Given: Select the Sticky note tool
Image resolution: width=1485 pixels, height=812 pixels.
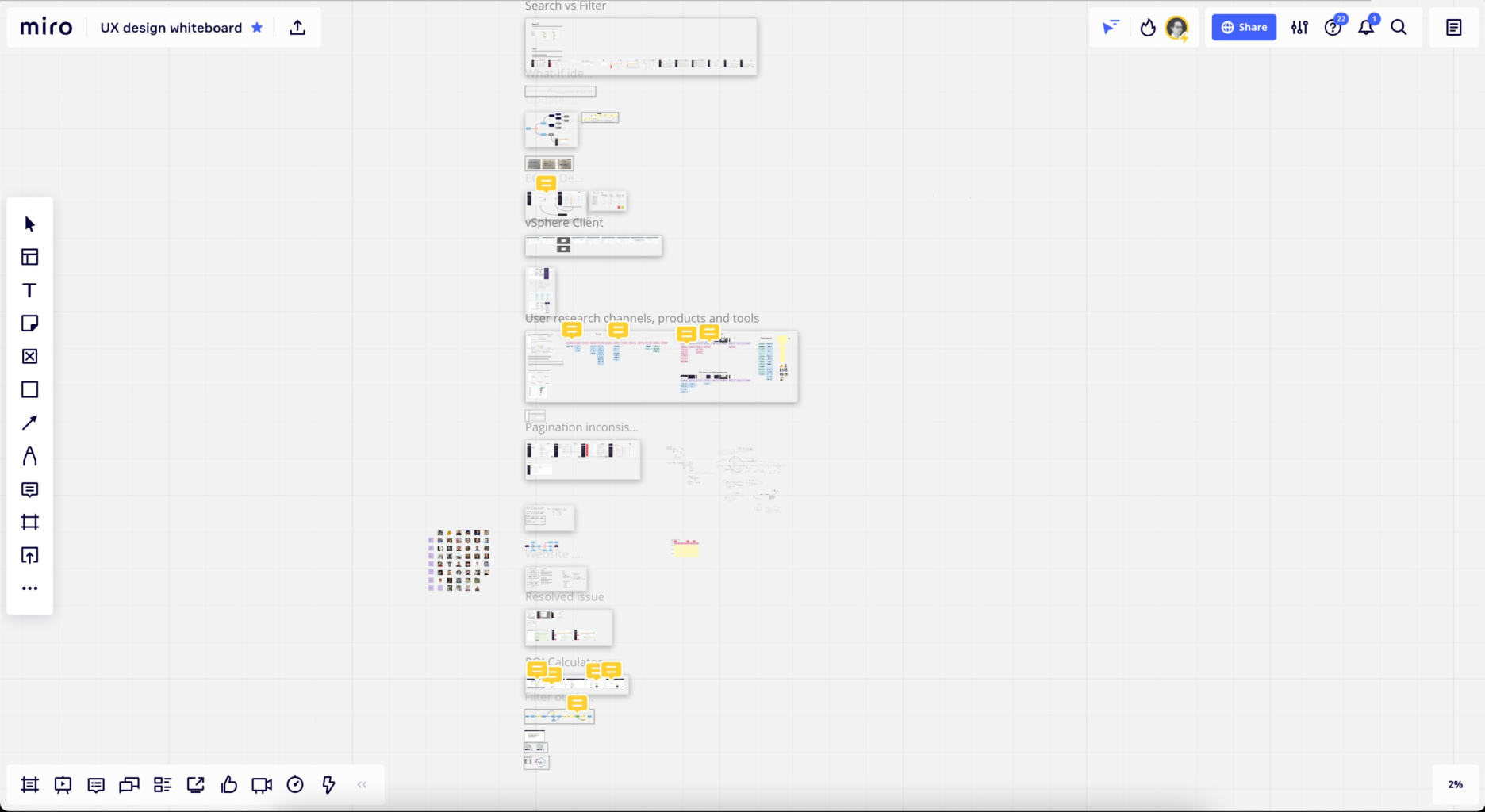Looking at the screenshot, I should tap(29, 324).
